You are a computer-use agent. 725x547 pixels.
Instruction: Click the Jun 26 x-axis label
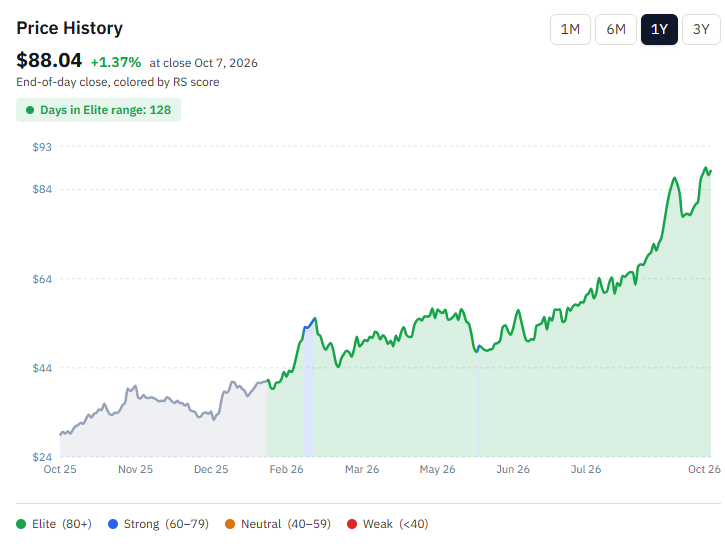(x=513, y=469)
